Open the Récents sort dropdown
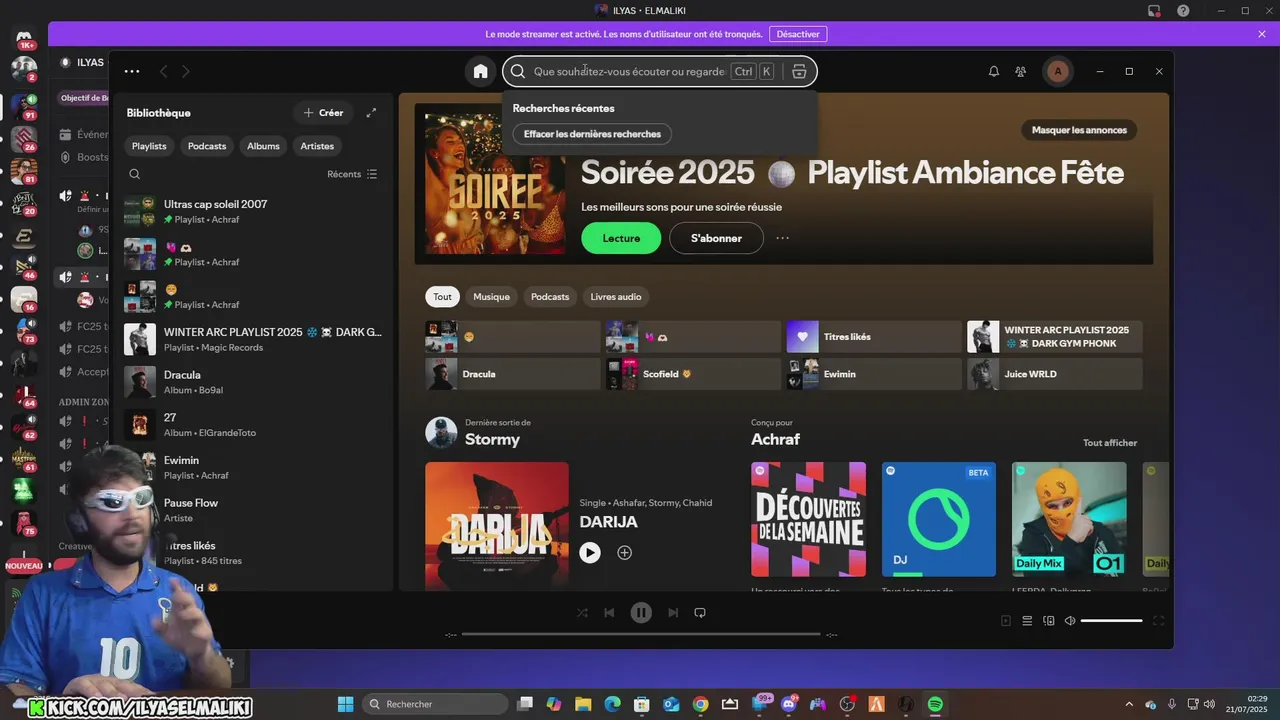 coord(352,174)
